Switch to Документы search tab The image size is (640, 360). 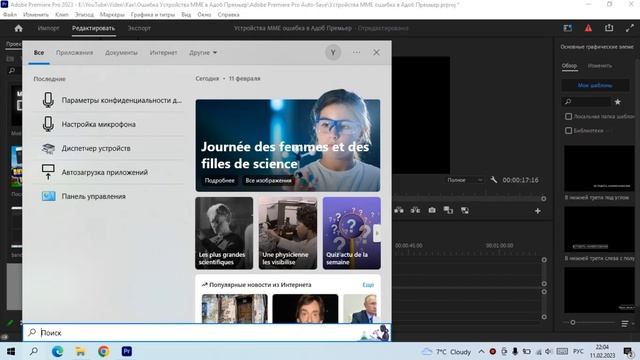tap(121, 53)
